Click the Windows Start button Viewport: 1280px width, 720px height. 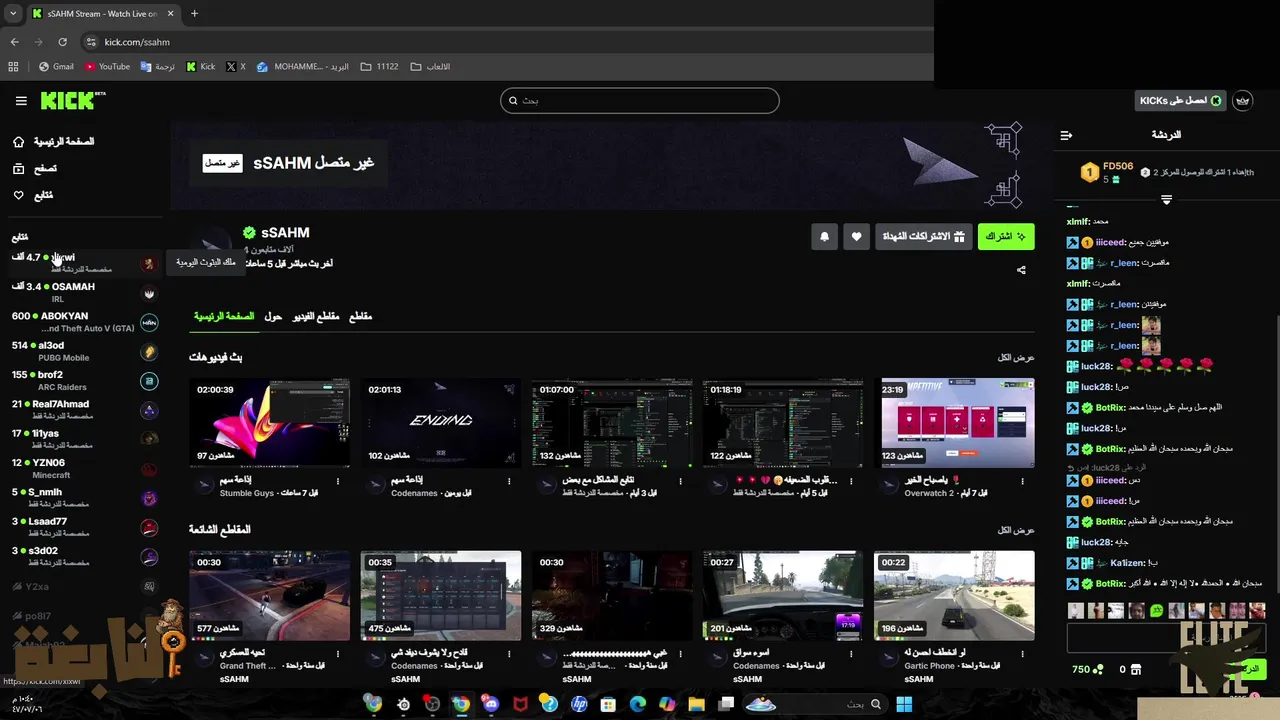[x=904, y=704]
